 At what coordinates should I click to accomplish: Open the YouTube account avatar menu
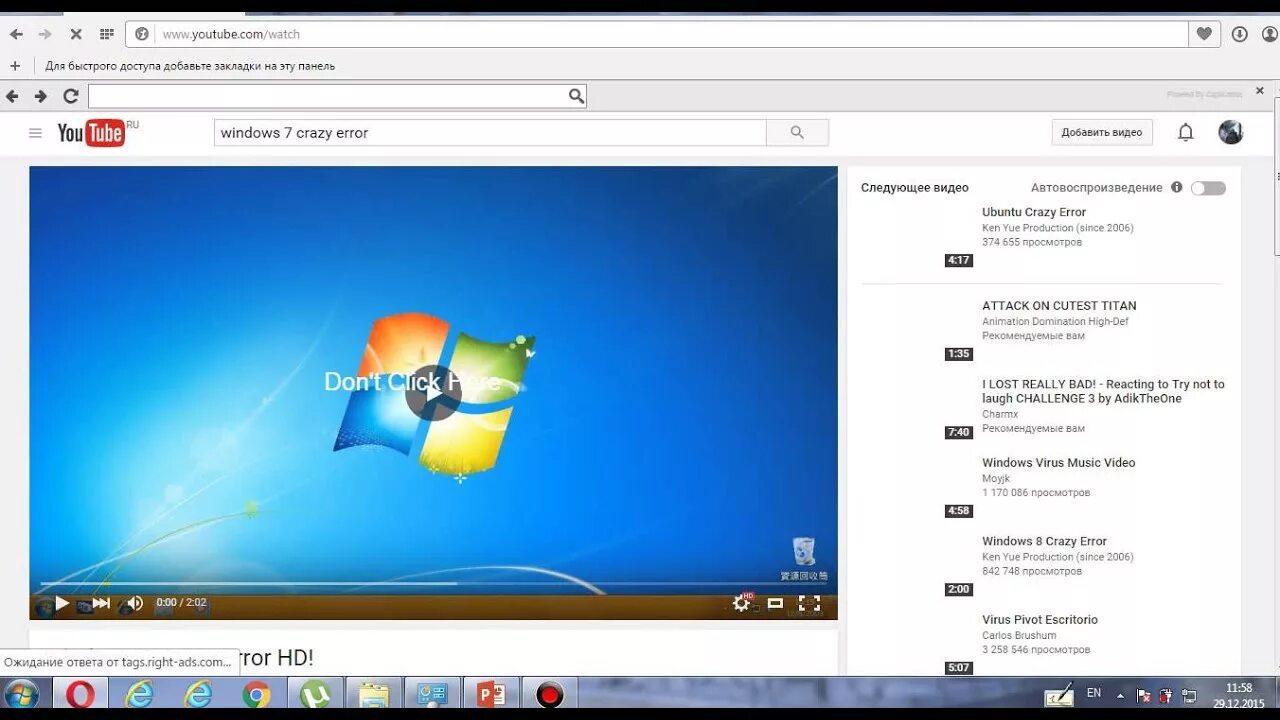coord(1231,132)
